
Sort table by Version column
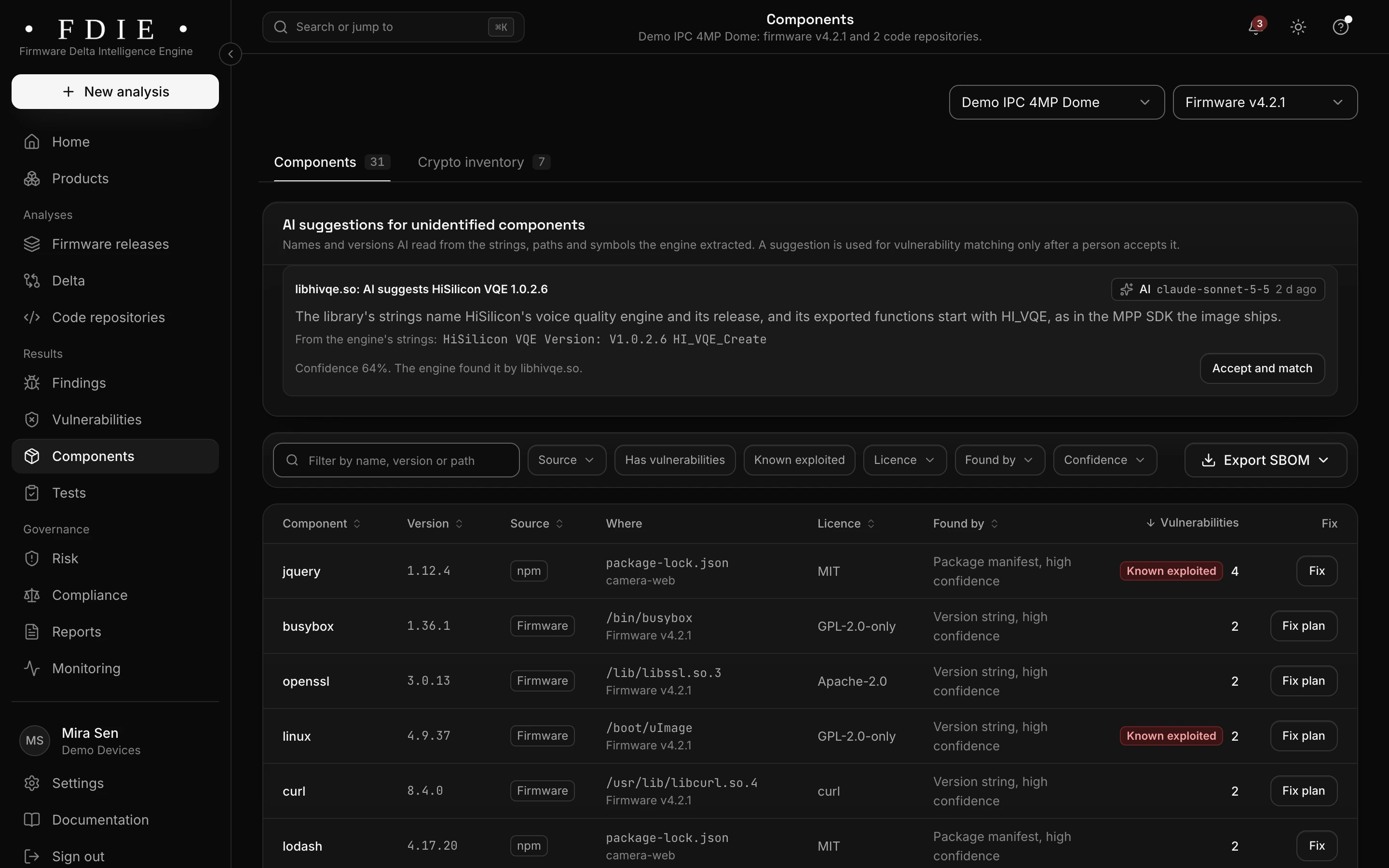click(x=435, y=524)
